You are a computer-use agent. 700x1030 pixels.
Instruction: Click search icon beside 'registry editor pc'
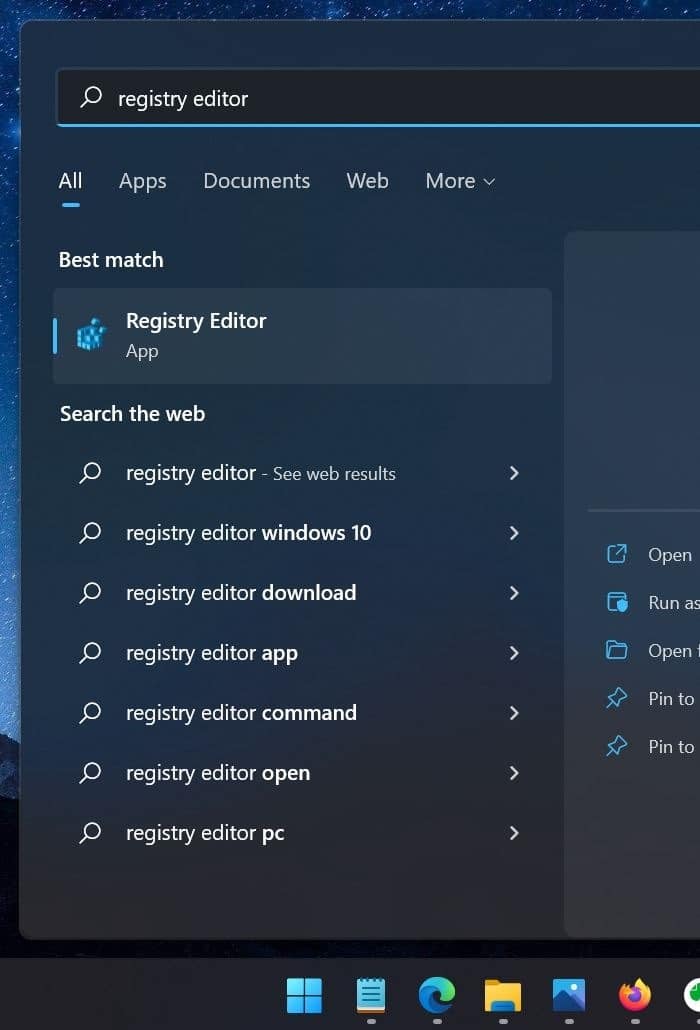pos(91,833)
